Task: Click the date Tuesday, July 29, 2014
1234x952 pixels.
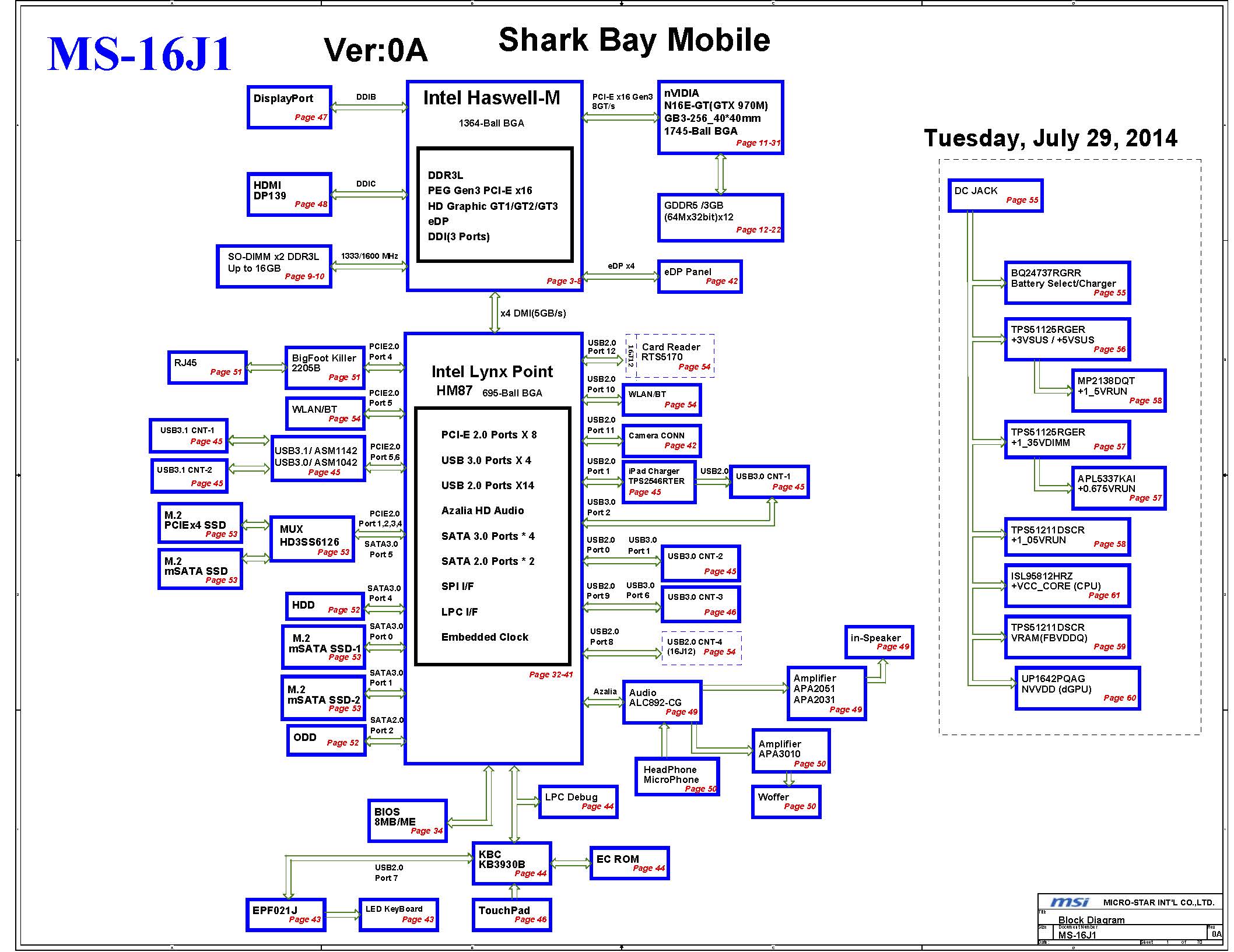Action: [x=1050, y=138]
